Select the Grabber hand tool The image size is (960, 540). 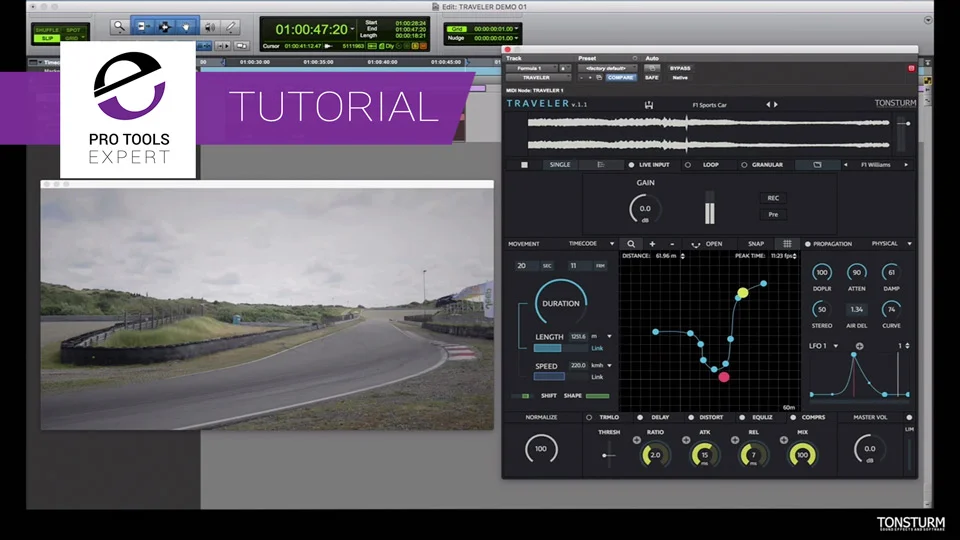[186, 27]
